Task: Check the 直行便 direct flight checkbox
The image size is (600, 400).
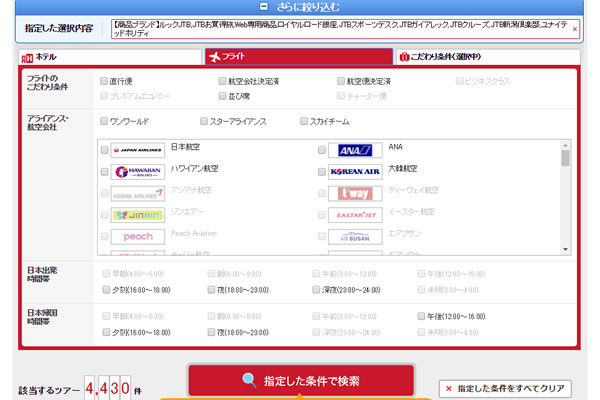Action: click(x=105, y=80)
